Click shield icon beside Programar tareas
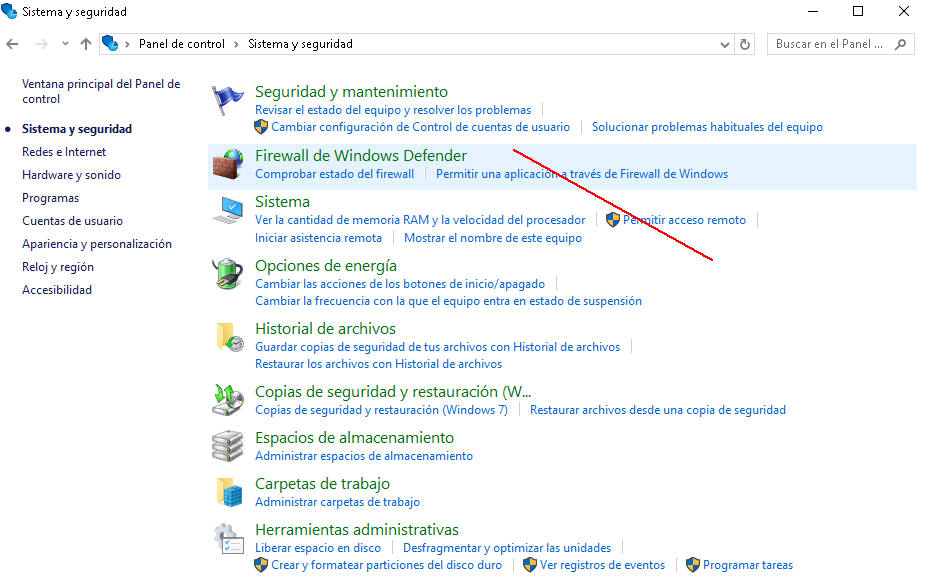925x587 pixels. pos(693,565)
